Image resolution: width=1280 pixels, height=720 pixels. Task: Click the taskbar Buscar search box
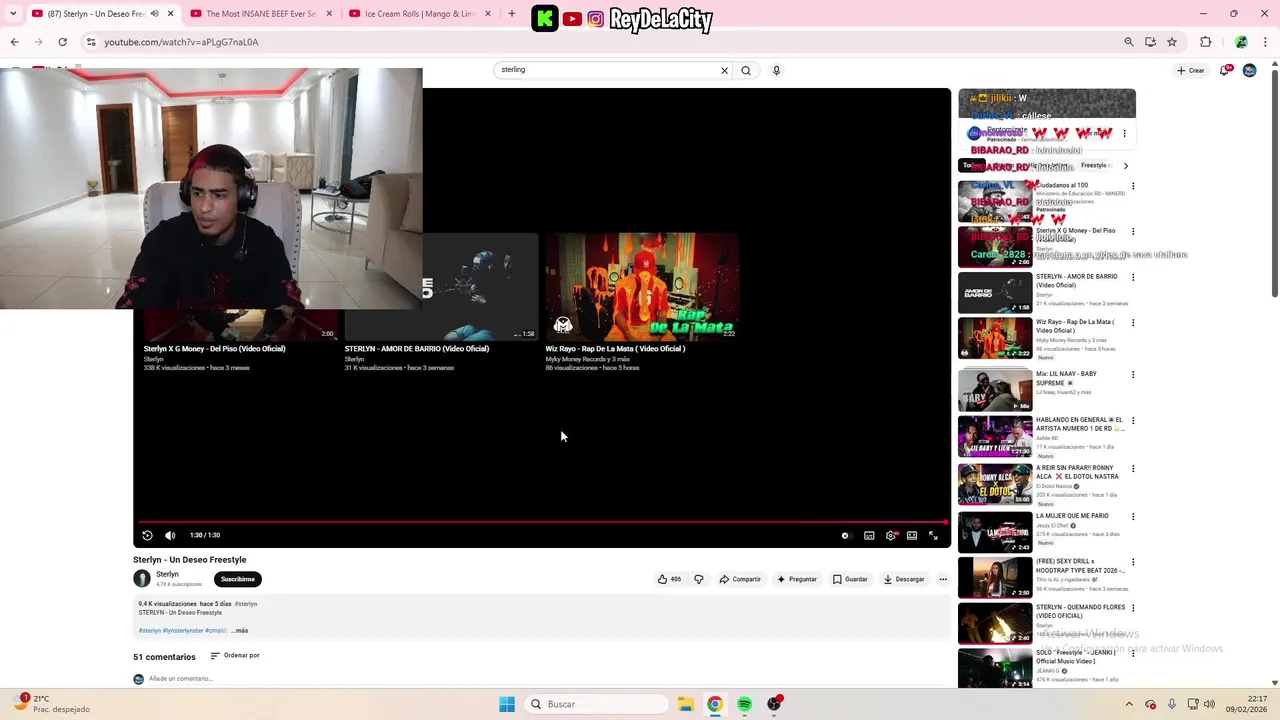(596, 704)
